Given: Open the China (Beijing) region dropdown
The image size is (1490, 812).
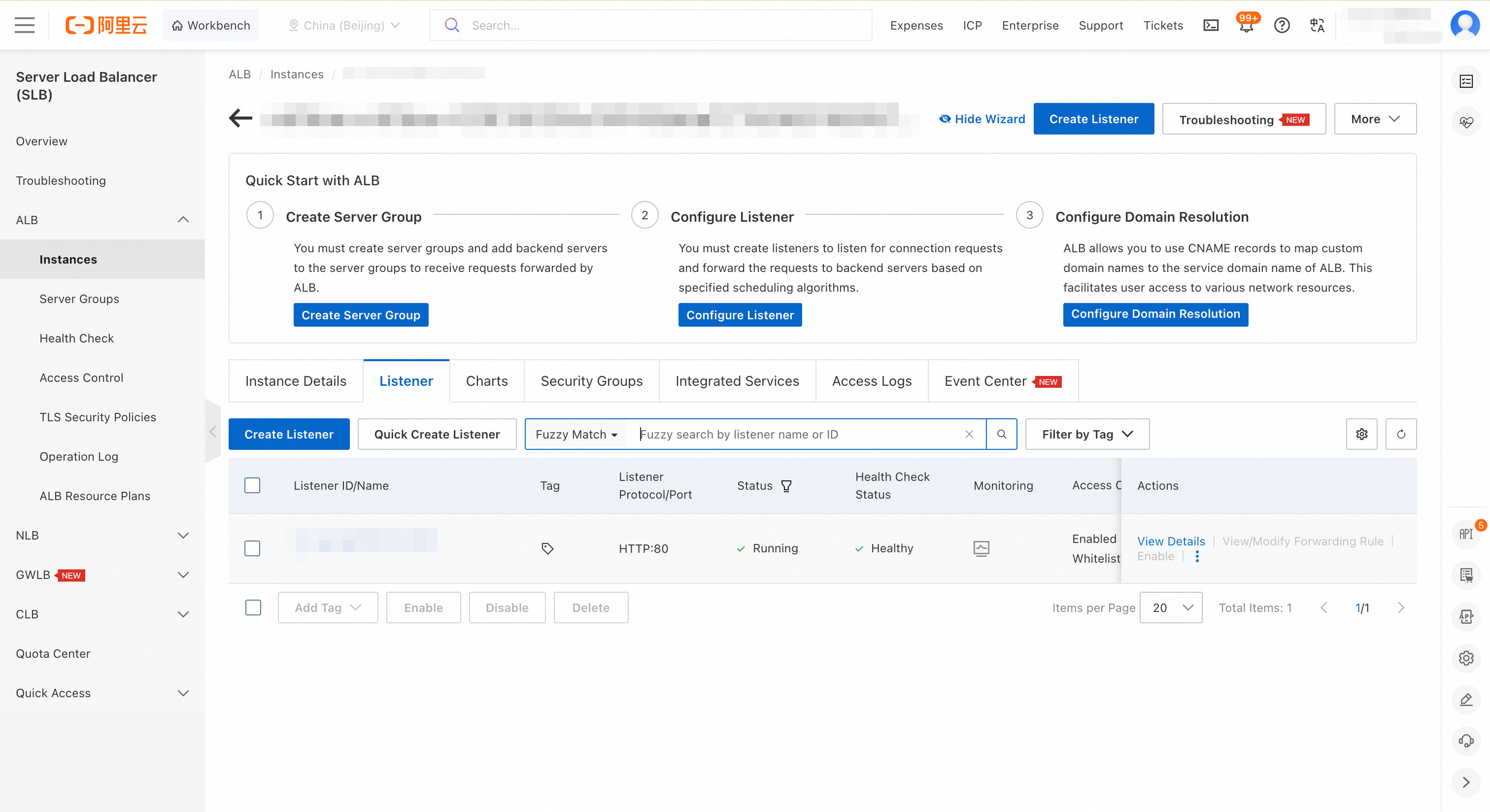Looking at the screenshot, I should 344,25.
